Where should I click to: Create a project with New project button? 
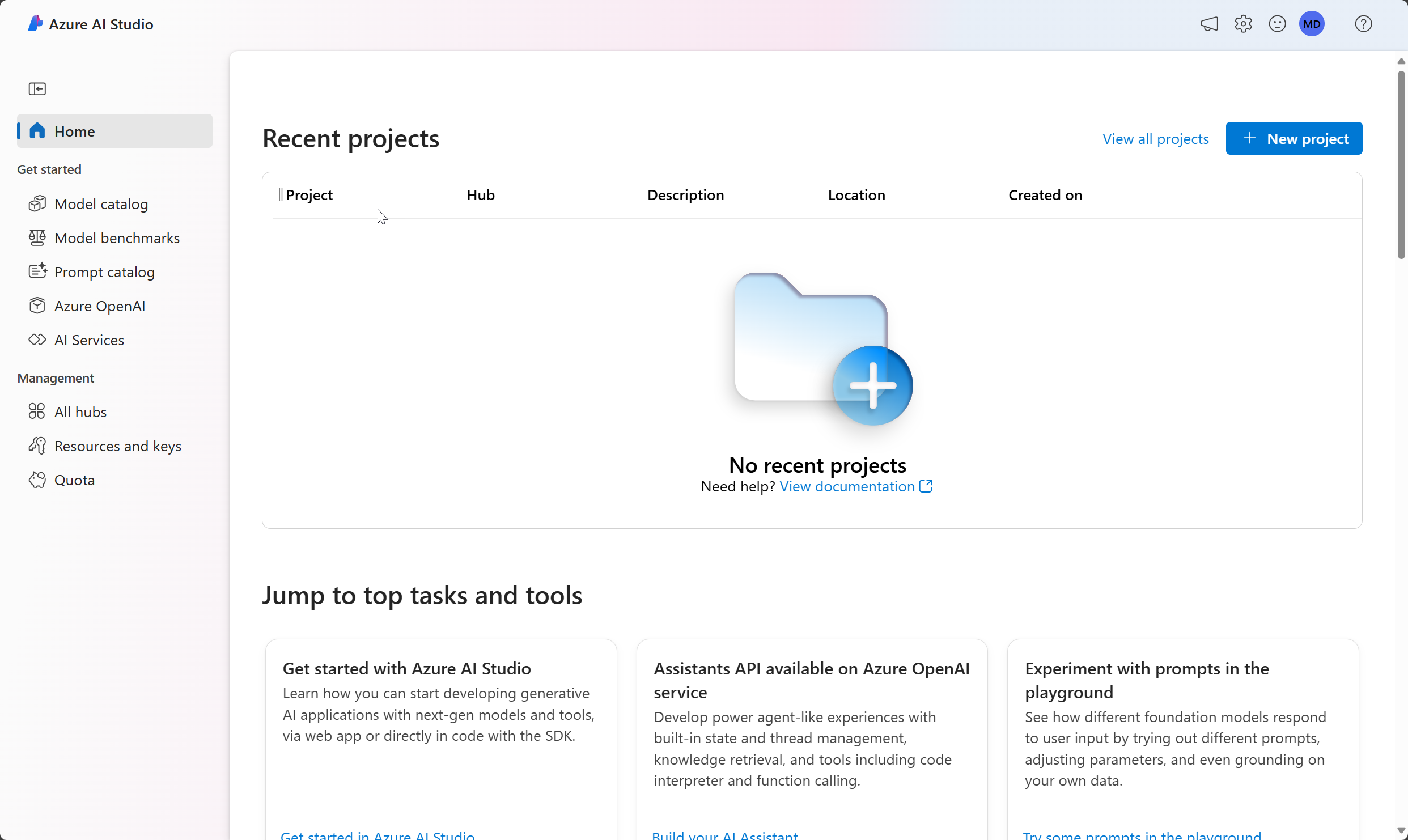point(1294,138)
